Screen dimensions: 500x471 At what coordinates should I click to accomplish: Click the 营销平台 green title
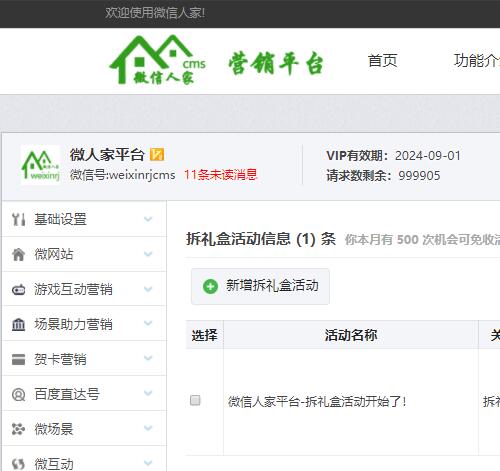tap(276, 63)
